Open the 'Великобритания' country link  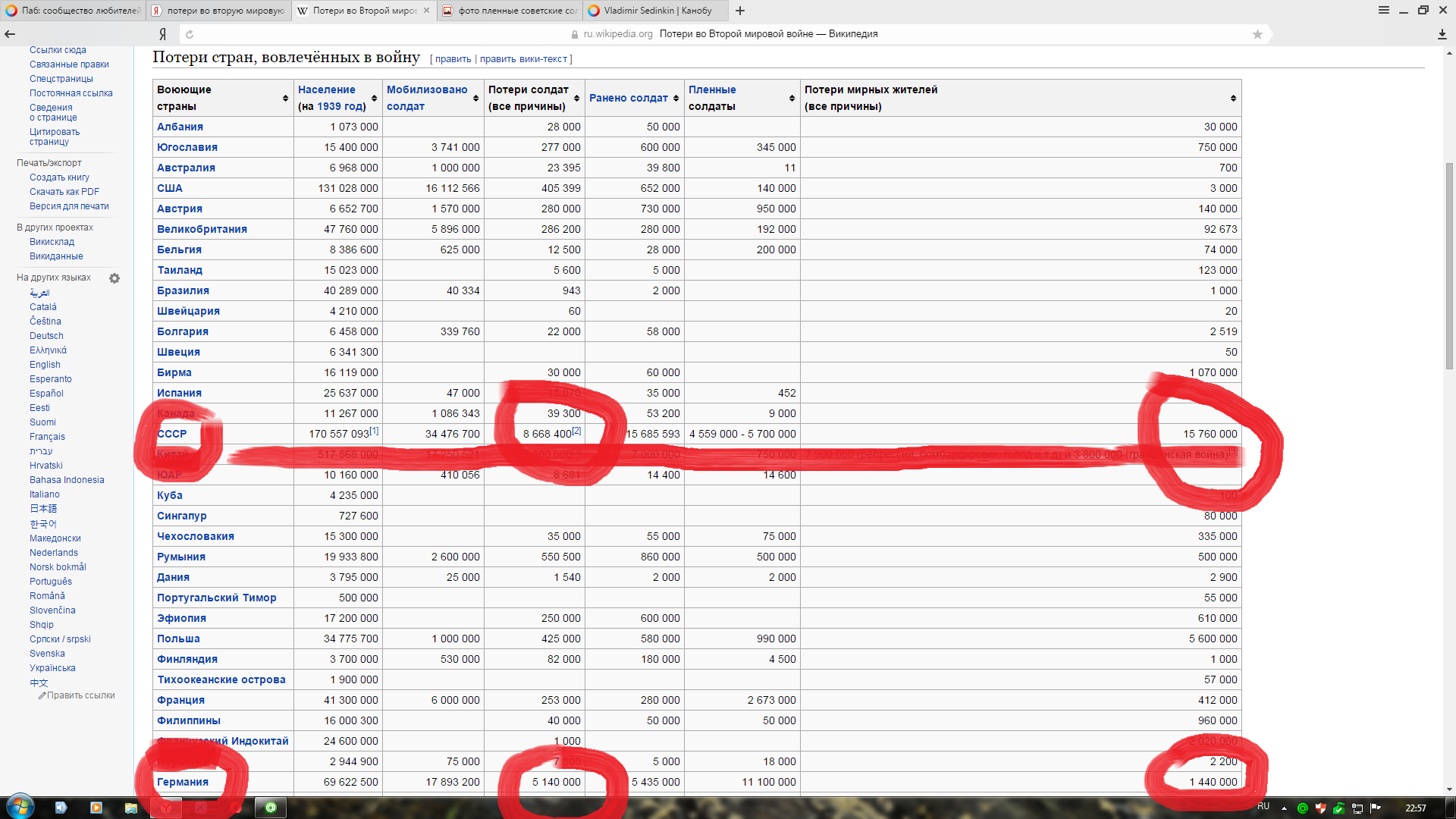pos(202,229)
